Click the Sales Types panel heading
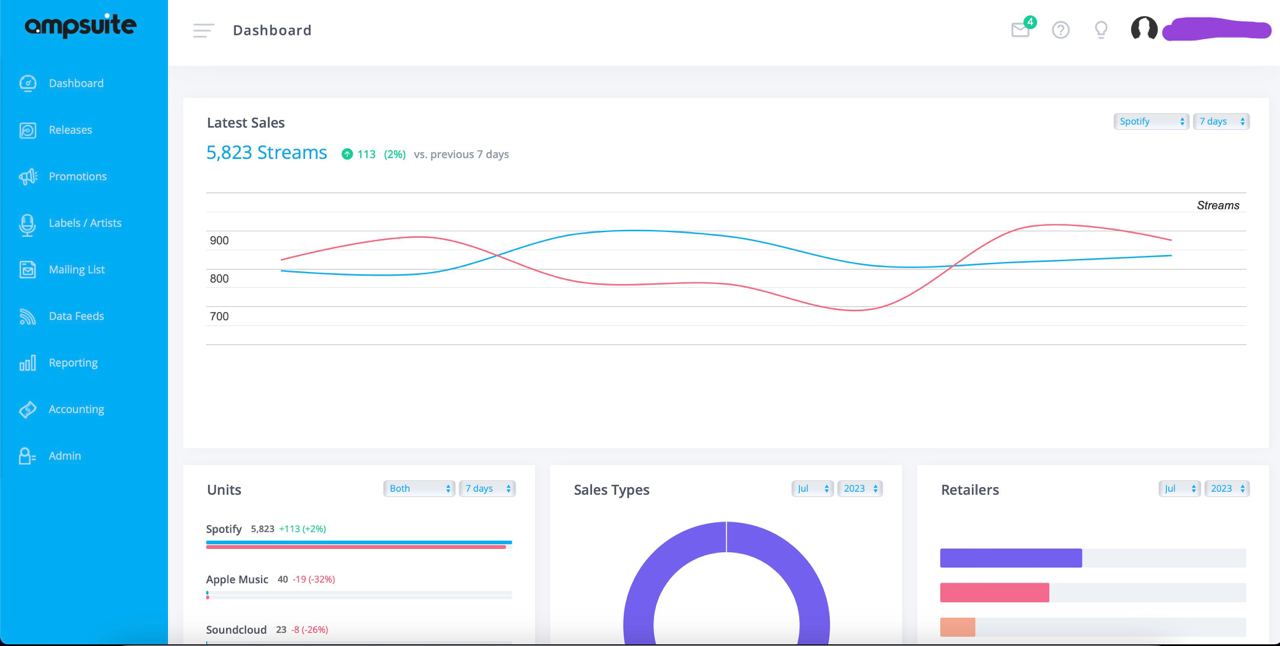This screenshot has width=1280, height=646. 612,490
